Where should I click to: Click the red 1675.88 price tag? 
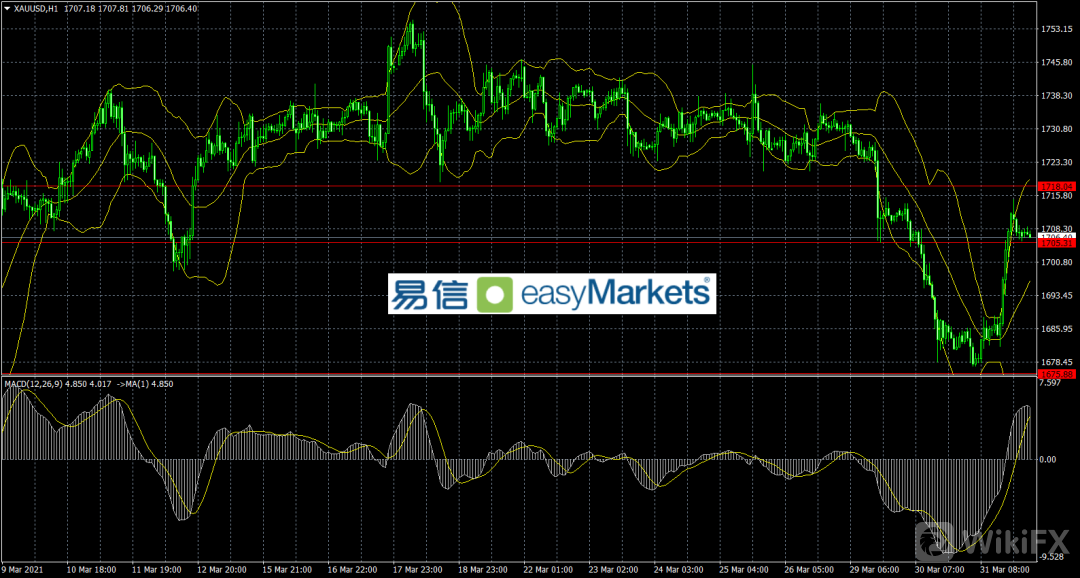click(1056, 374)
